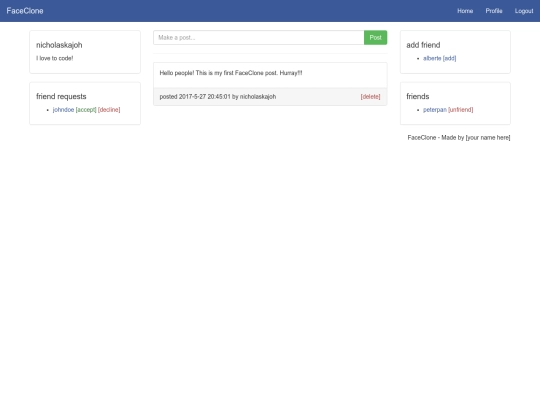This screenshot has width=540, height=405.
Task: Click the 'friends' panel heading
Action: [x=418, y=96]
